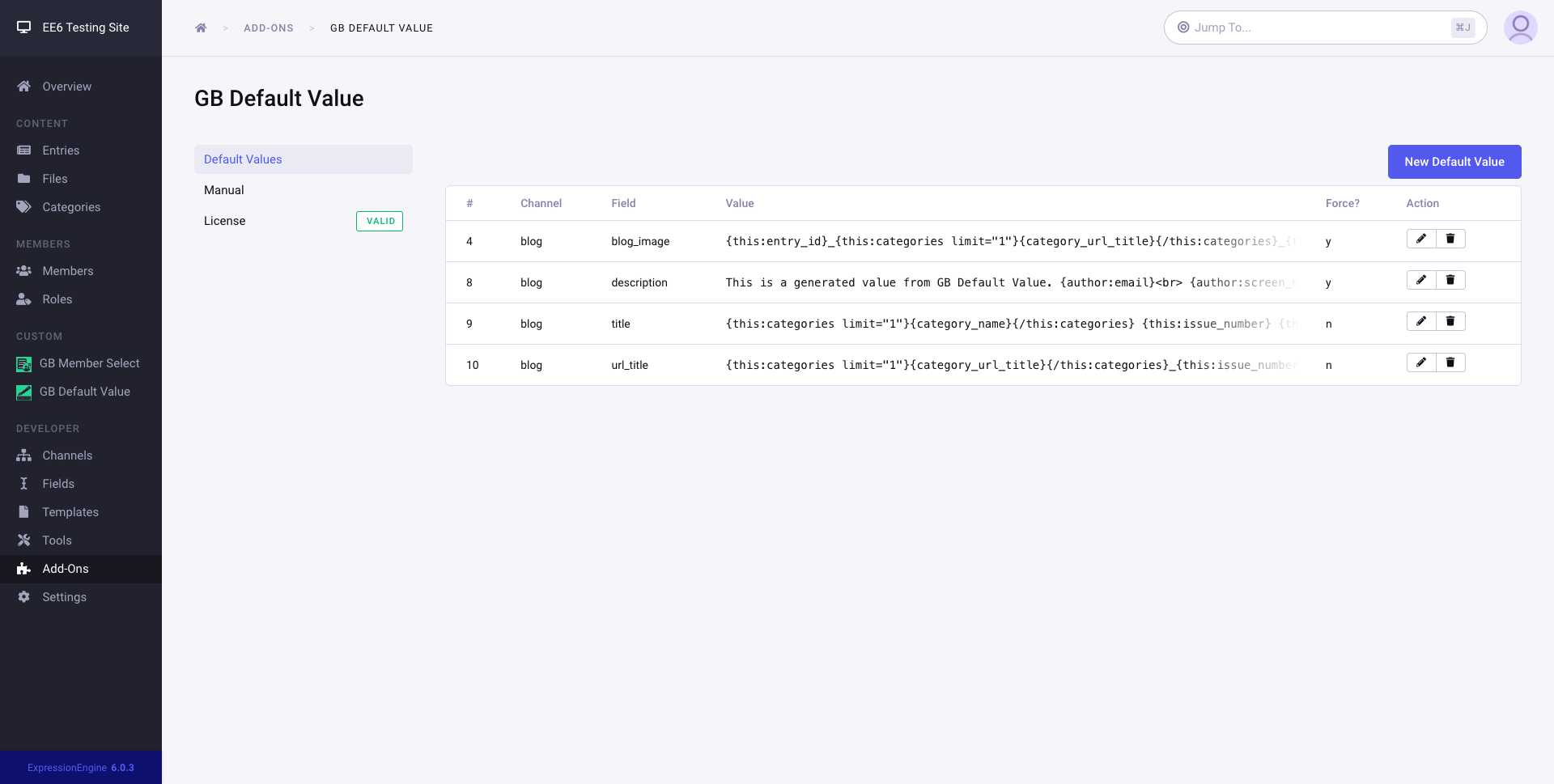Click the Tools wrench icon
Viewport: 1554px width, 784px height.
(x=24, y=540)
